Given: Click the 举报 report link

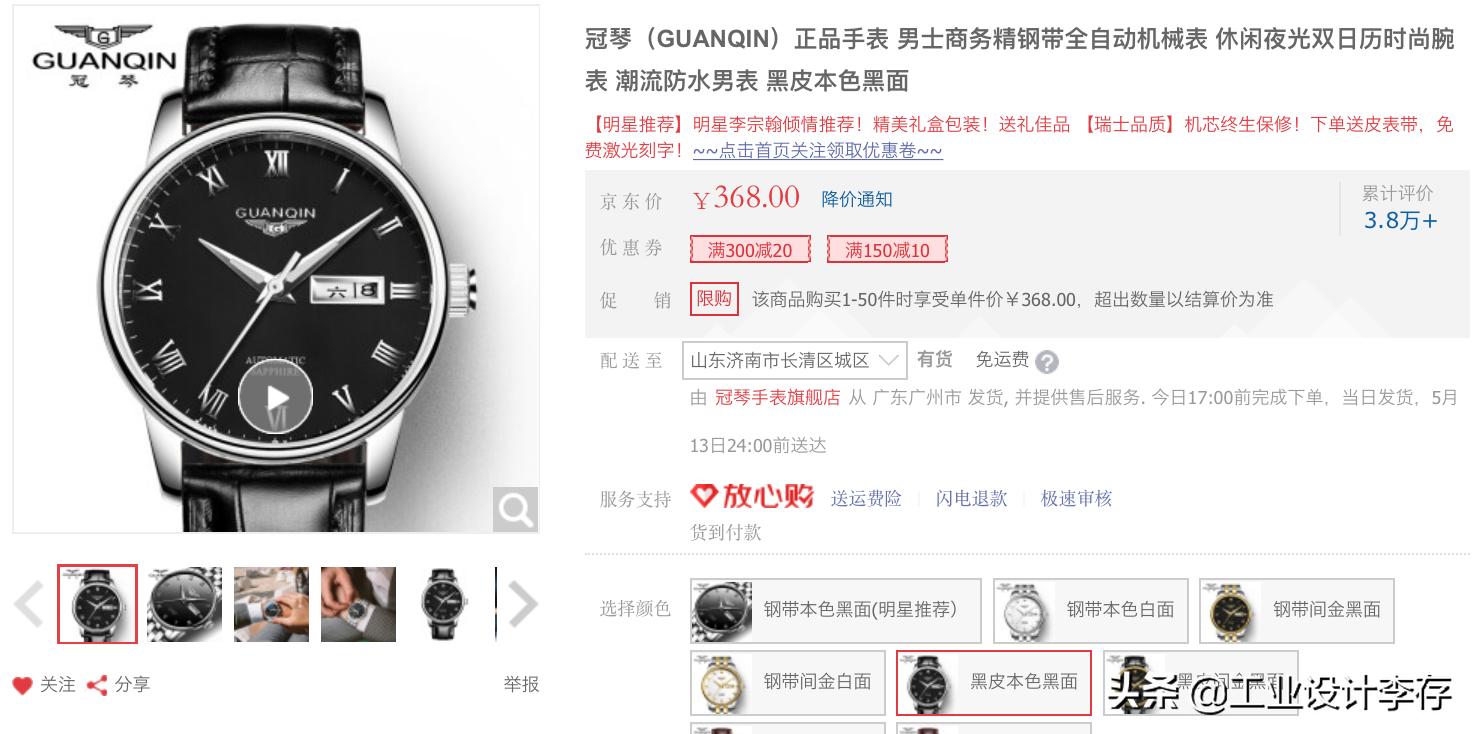Looking at the screenshot, I should click(521, 684).
